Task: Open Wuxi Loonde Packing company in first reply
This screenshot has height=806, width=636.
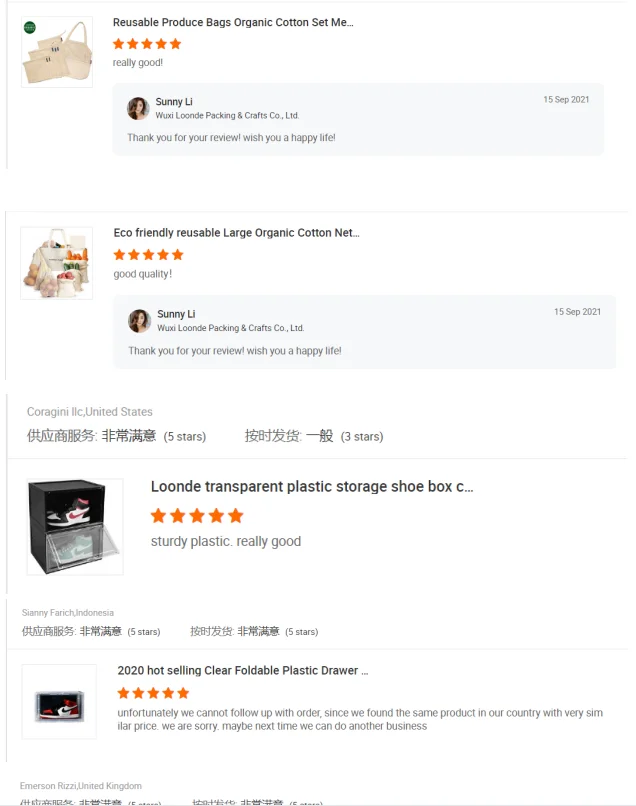Action: [227, 116]
